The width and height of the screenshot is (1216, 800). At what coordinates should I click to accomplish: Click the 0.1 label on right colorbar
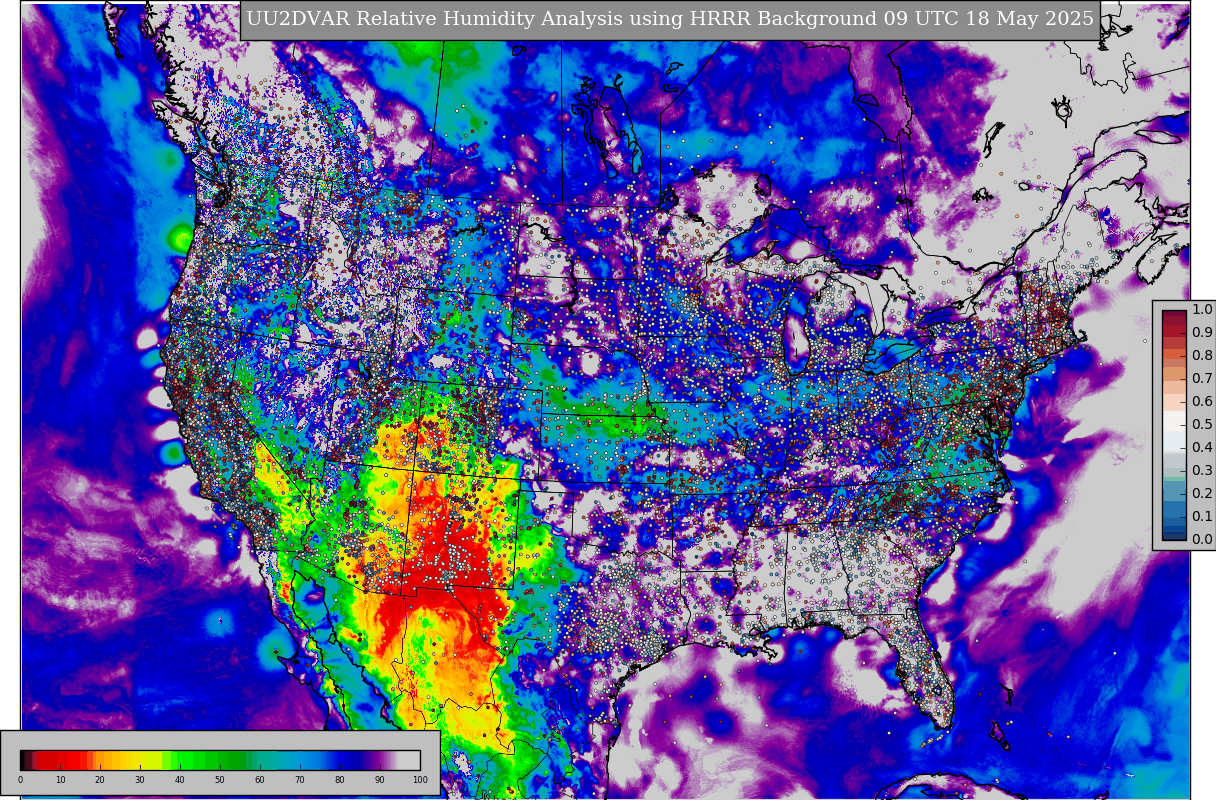(1202, 517)
